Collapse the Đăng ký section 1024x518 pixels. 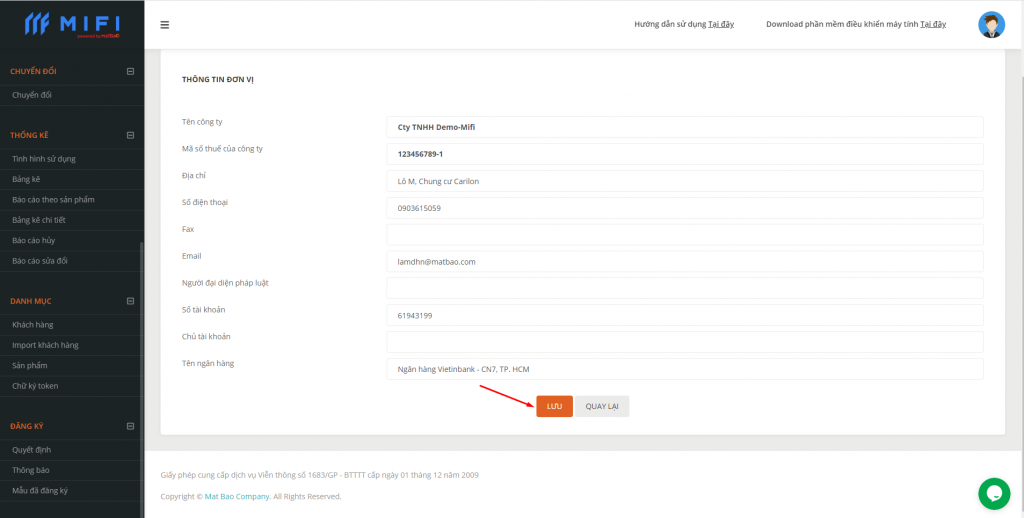(130, 426)
